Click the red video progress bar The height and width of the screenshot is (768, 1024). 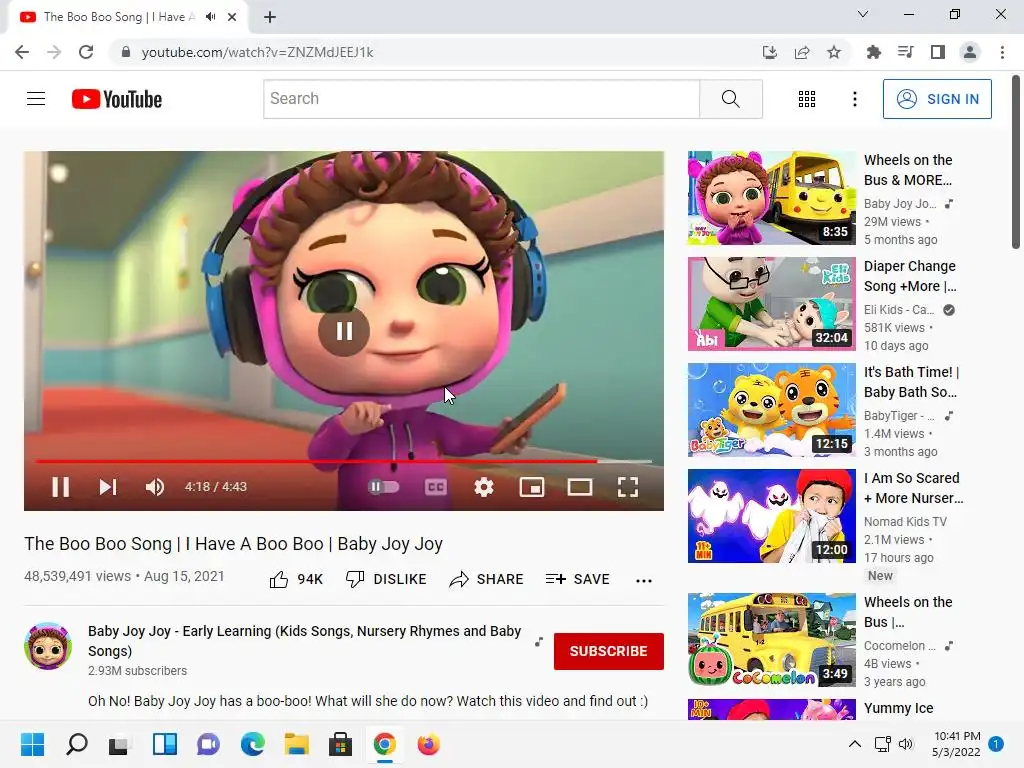coord(344,461)
